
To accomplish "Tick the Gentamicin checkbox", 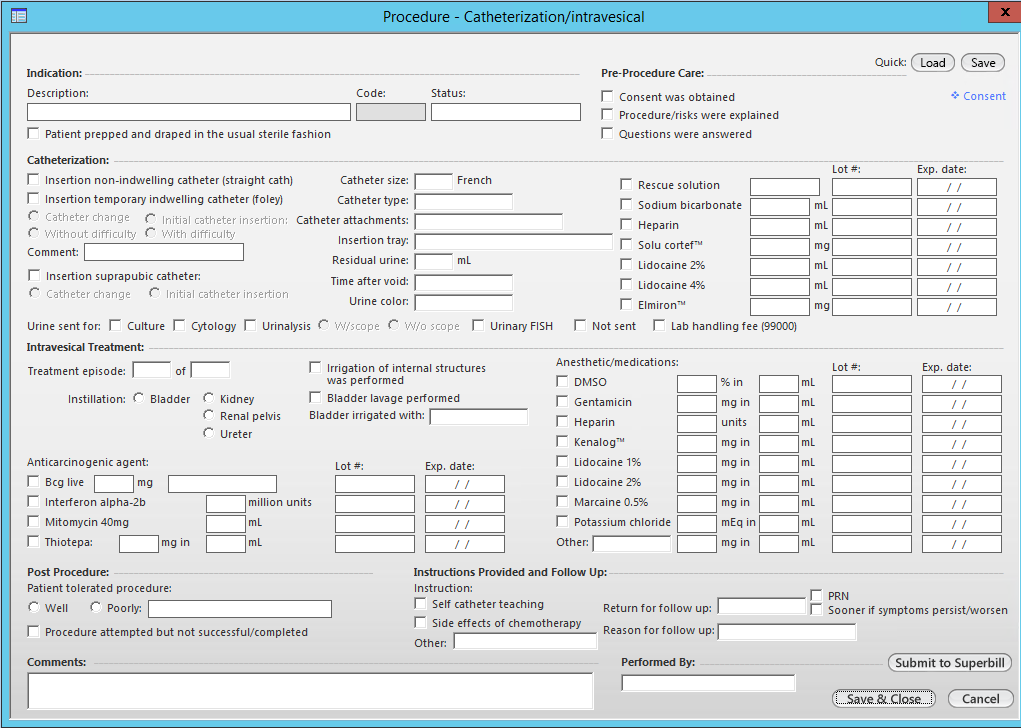I will (563, 402).
